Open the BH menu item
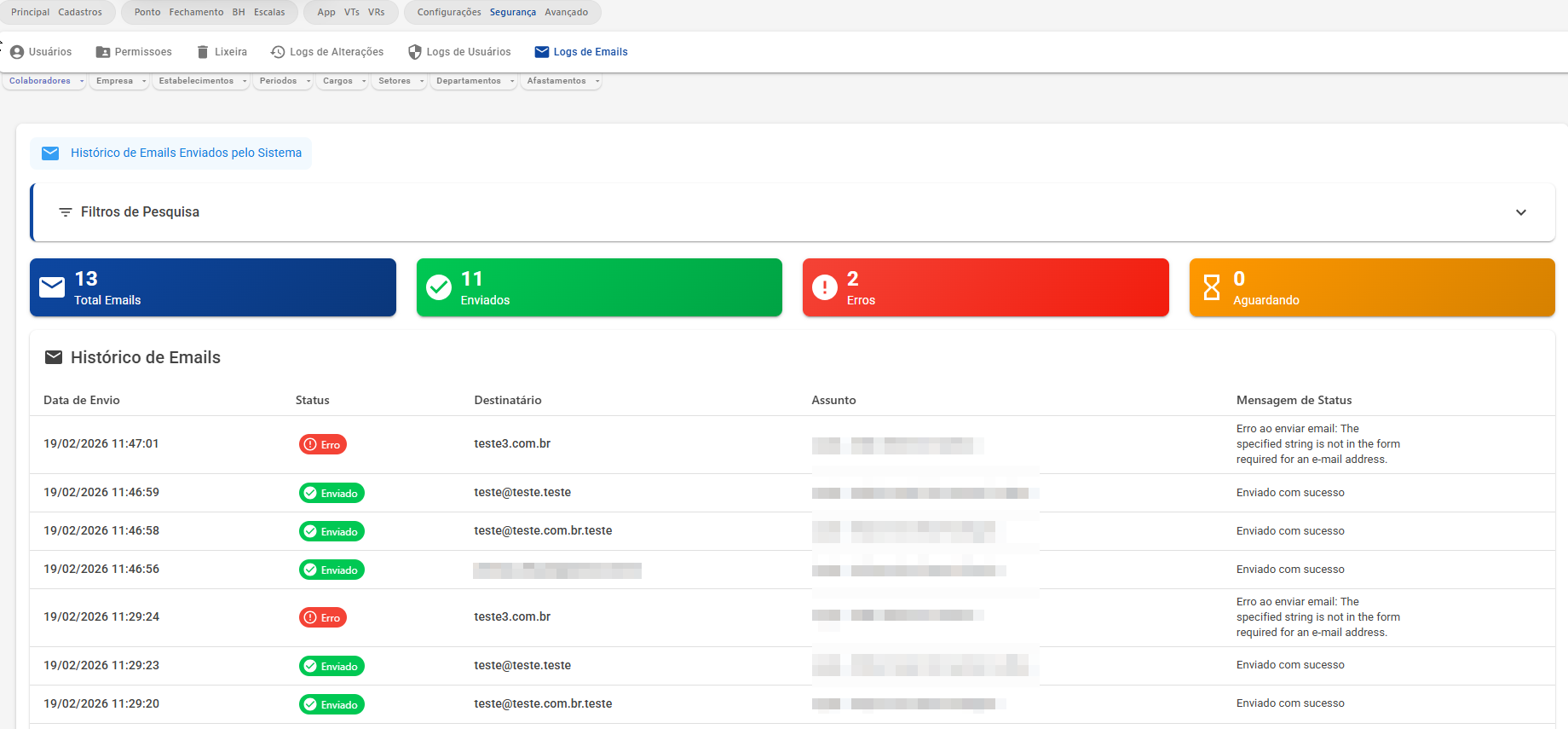The width and height of the screenshot is (1568, 729). click(239, 13)
